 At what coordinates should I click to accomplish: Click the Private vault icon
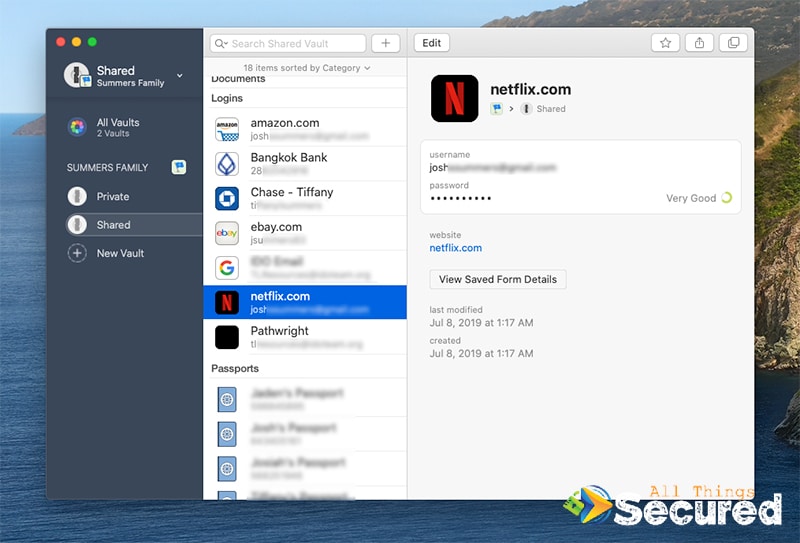click(x=77, y=196)
